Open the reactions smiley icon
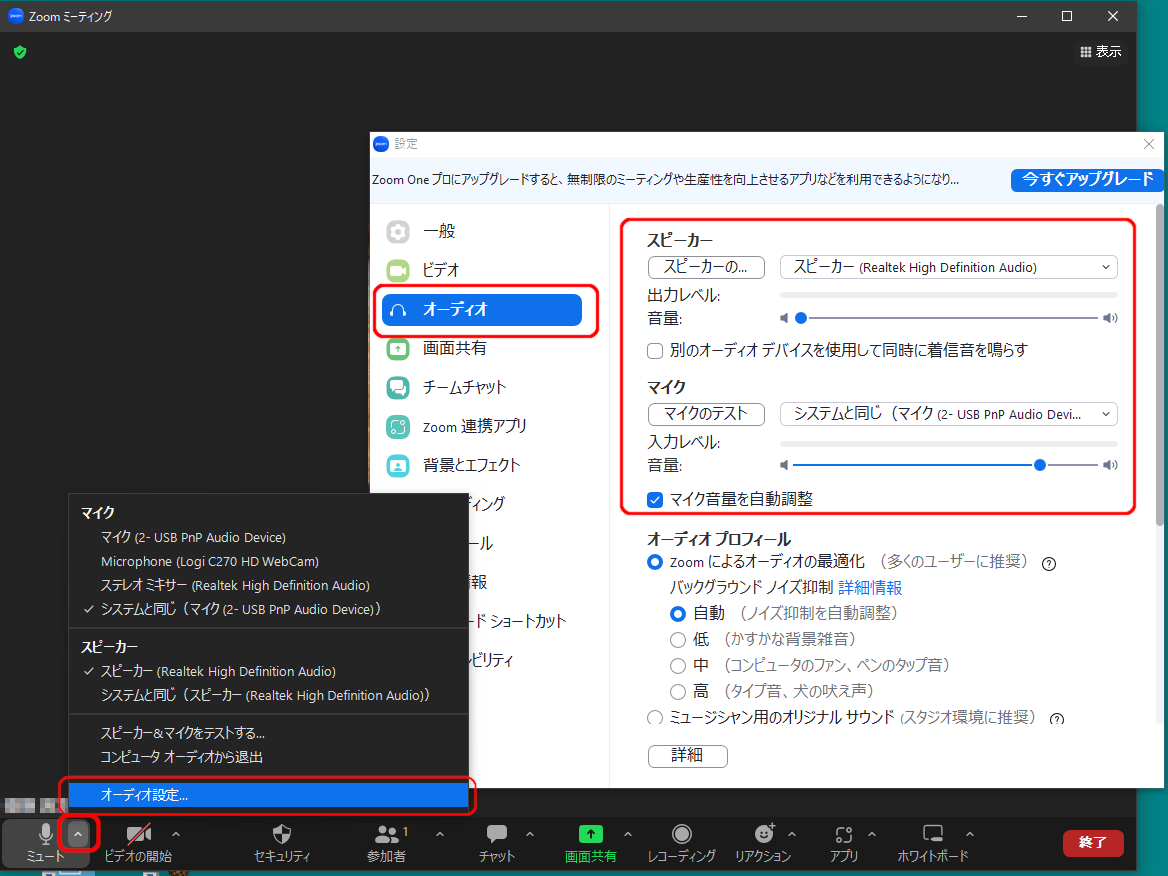The height and width of the screenshot is (876, 1168). [x=764, y=833]
